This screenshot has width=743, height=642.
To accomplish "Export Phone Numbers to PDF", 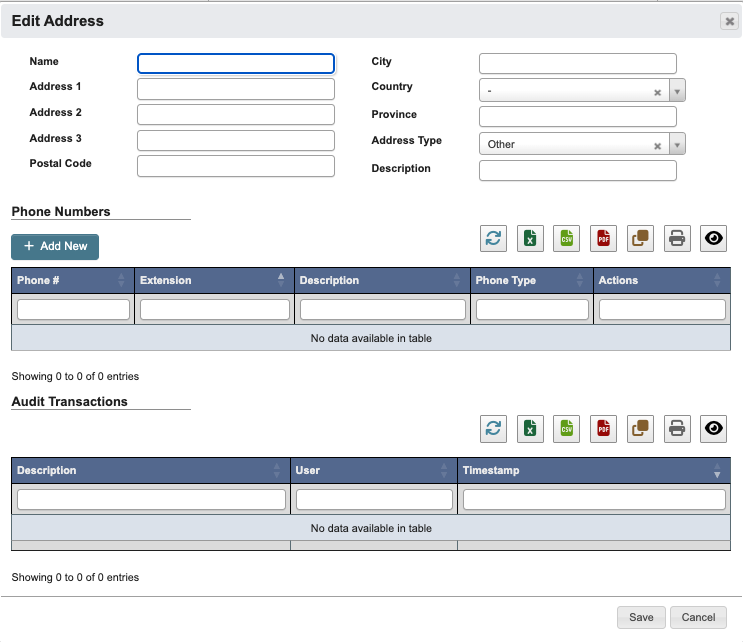I will coord(604,238).
